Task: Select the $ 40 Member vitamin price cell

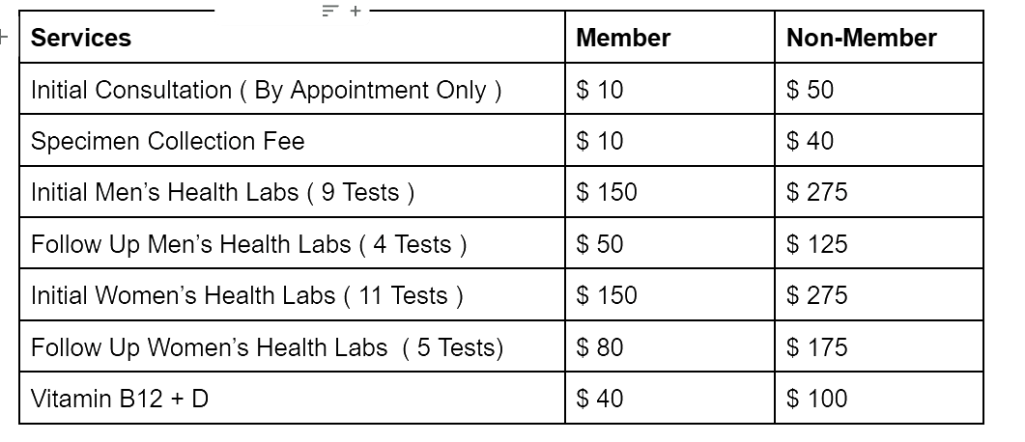Action: click(x=601, y=399)
